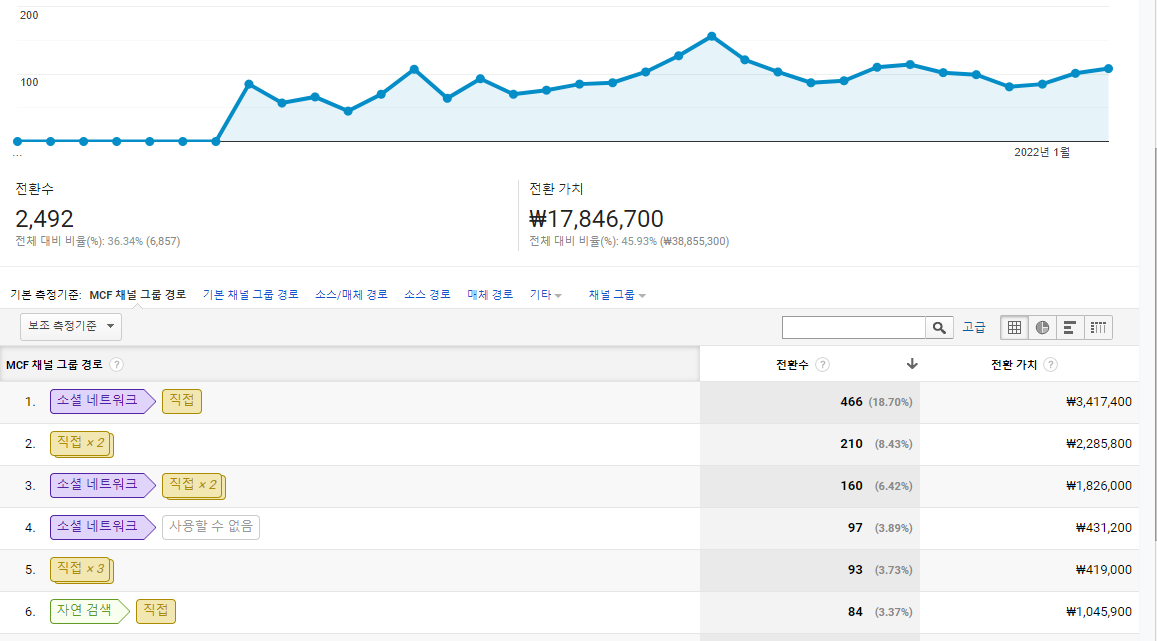Click the table search input field

coord(854,328)
